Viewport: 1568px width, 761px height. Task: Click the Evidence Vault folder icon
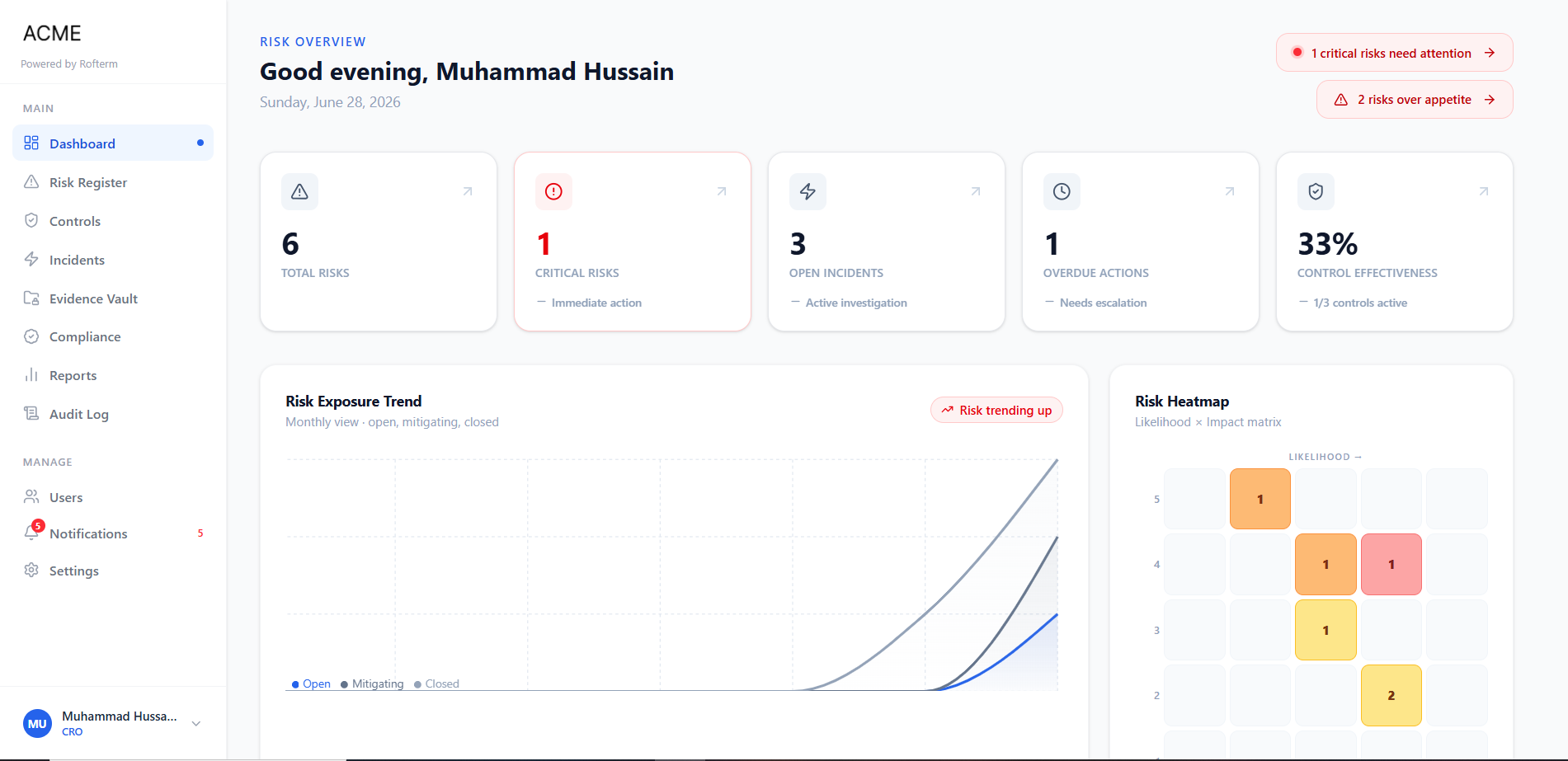tap(31, 298)
